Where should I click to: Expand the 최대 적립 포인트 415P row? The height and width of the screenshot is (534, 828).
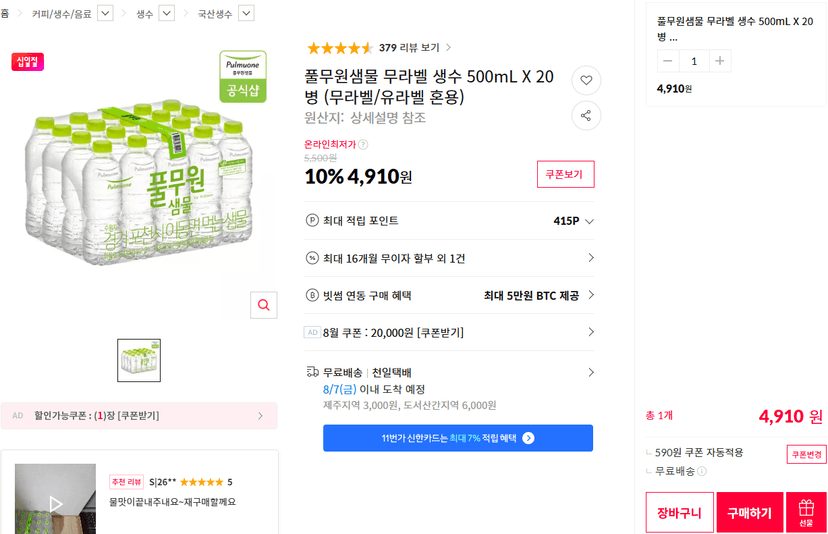tap(449, 221)
